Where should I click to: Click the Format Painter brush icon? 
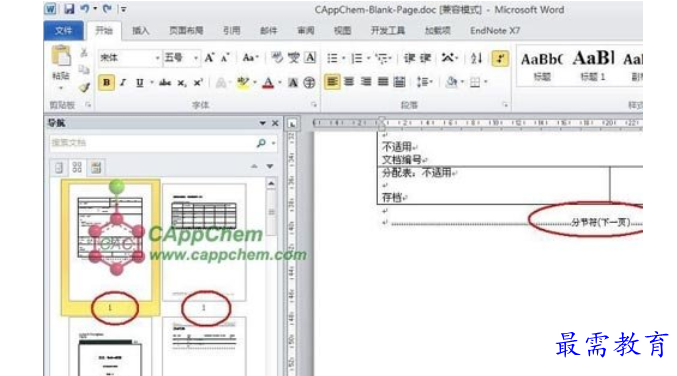click(84, 88)
